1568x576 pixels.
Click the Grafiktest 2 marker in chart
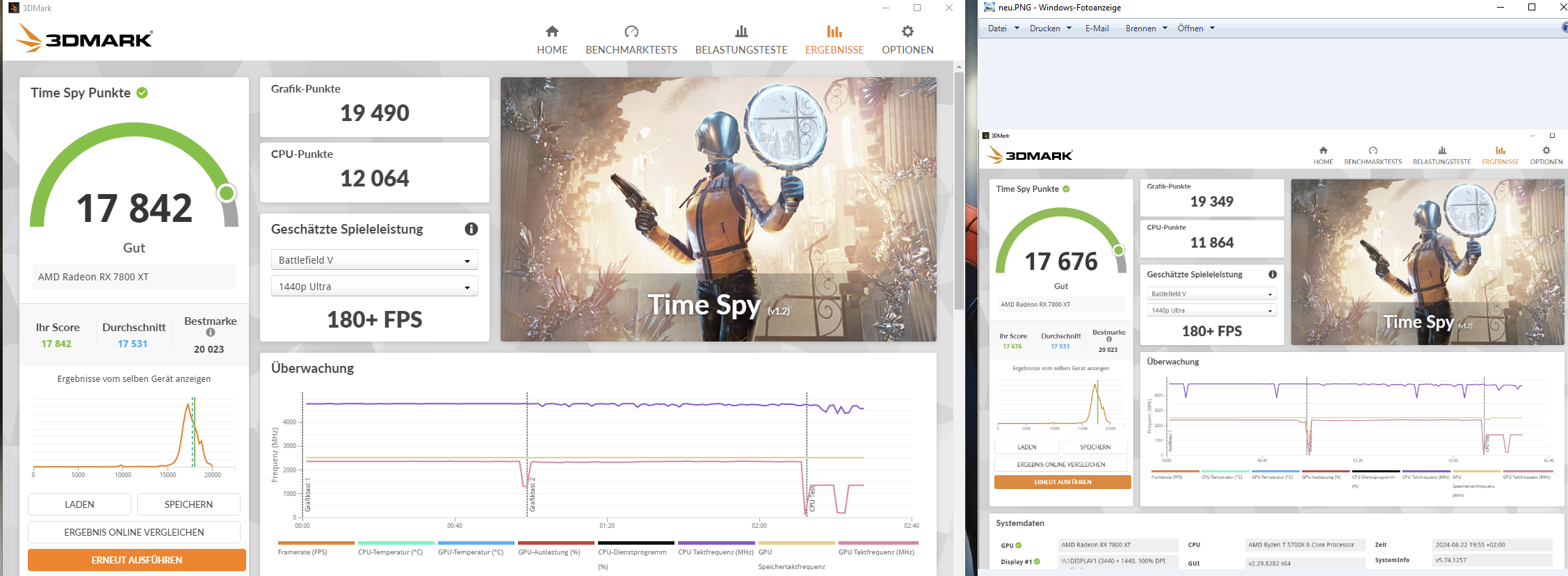533,495
